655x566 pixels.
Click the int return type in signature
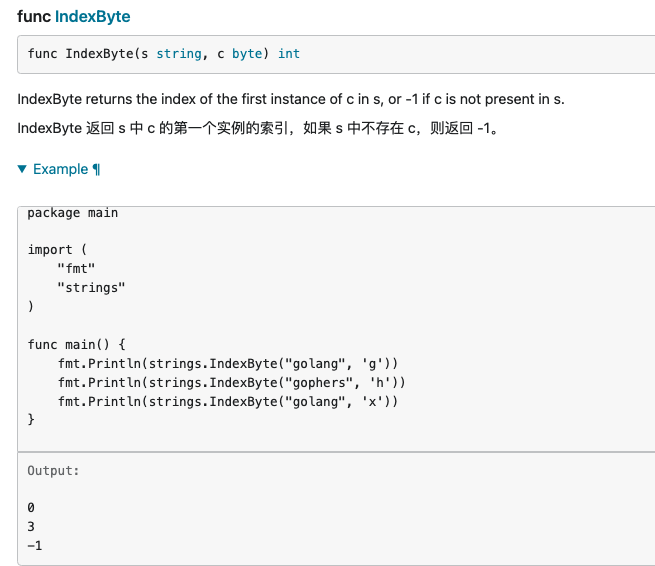289,54
